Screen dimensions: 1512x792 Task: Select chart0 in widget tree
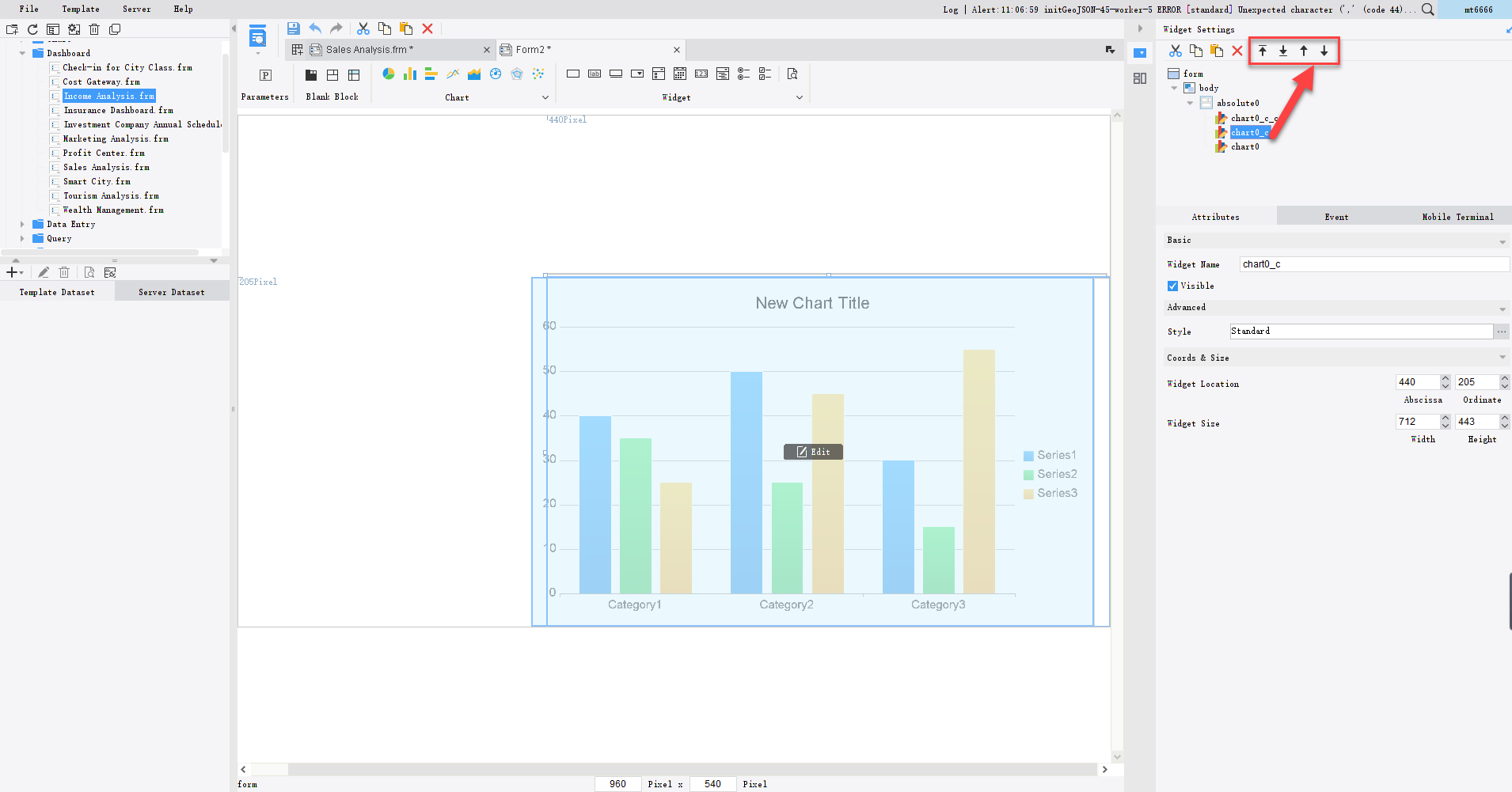[x=1244, y=146]
